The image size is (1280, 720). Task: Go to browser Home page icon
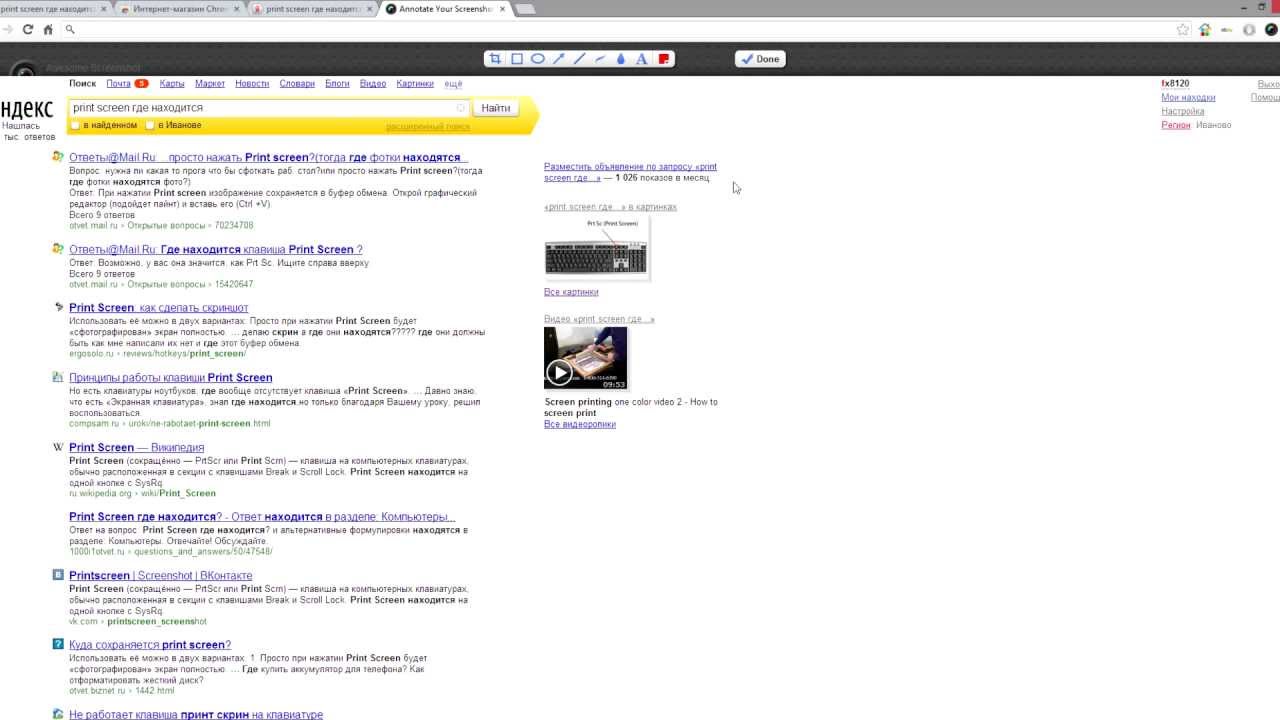click(48, 30)
